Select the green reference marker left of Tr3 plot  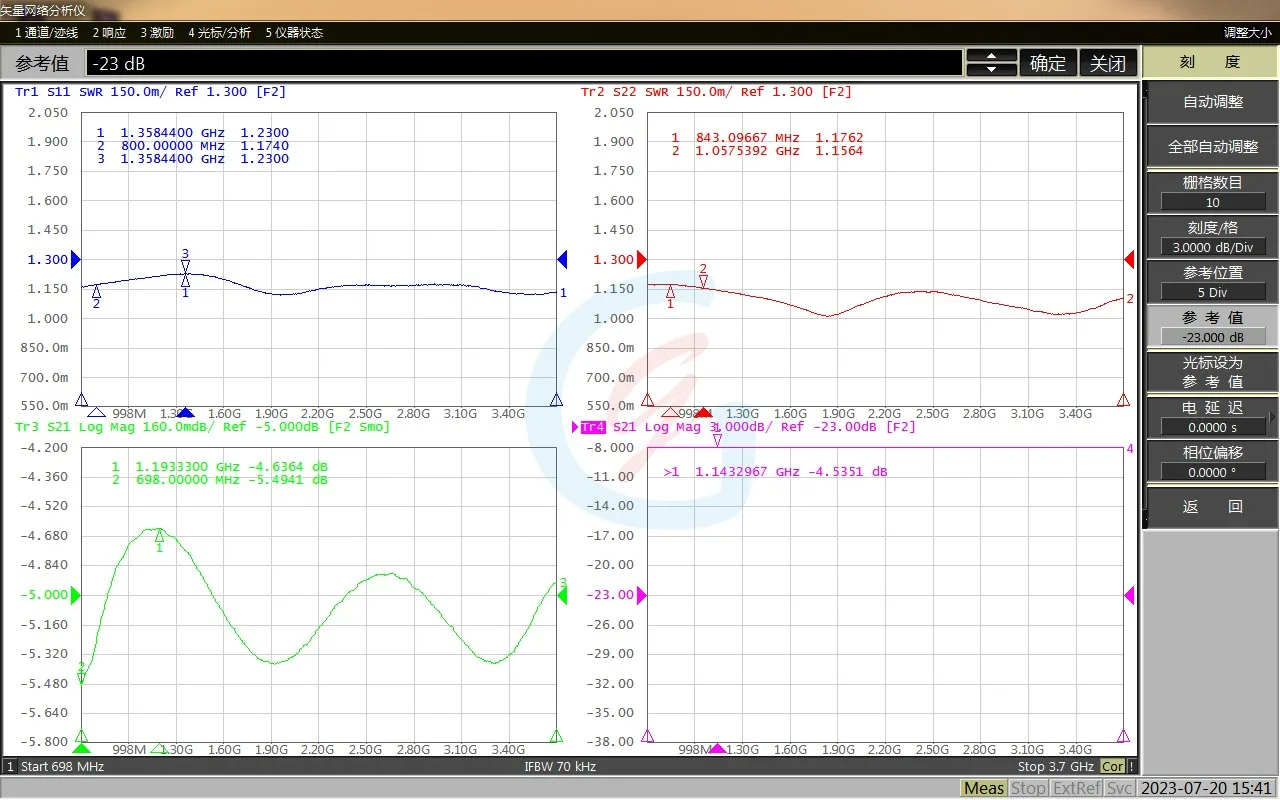click(75, 595)
